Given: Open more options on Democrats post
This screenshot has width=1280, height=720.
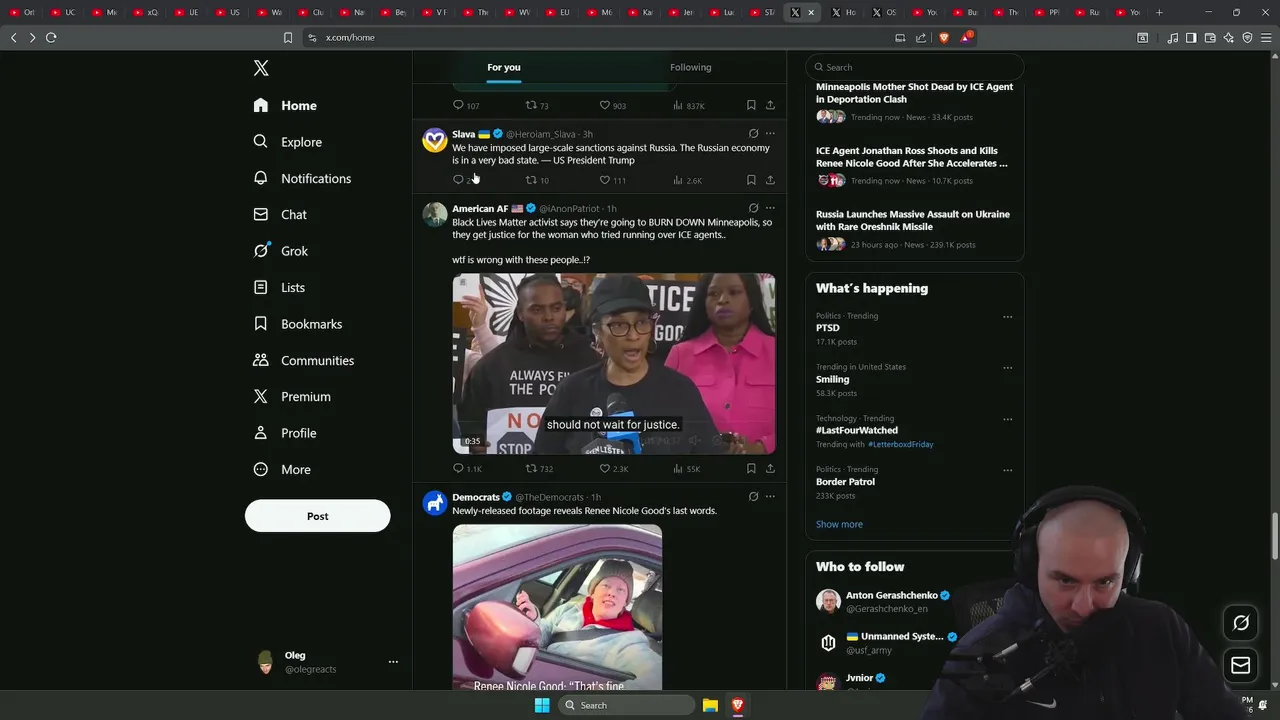Looking at the screenshot, I should [770, 496].
